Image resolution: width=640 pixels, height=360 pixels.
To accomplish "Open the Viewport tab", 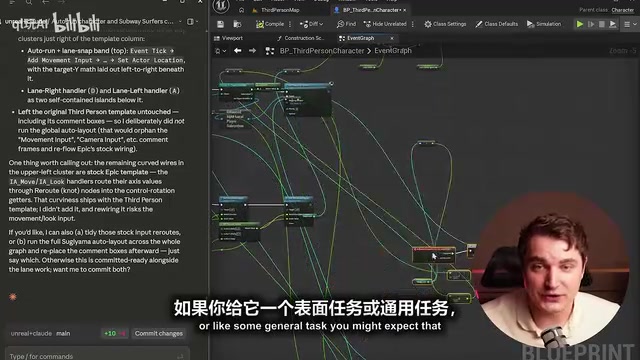I will tap(229, 38).
